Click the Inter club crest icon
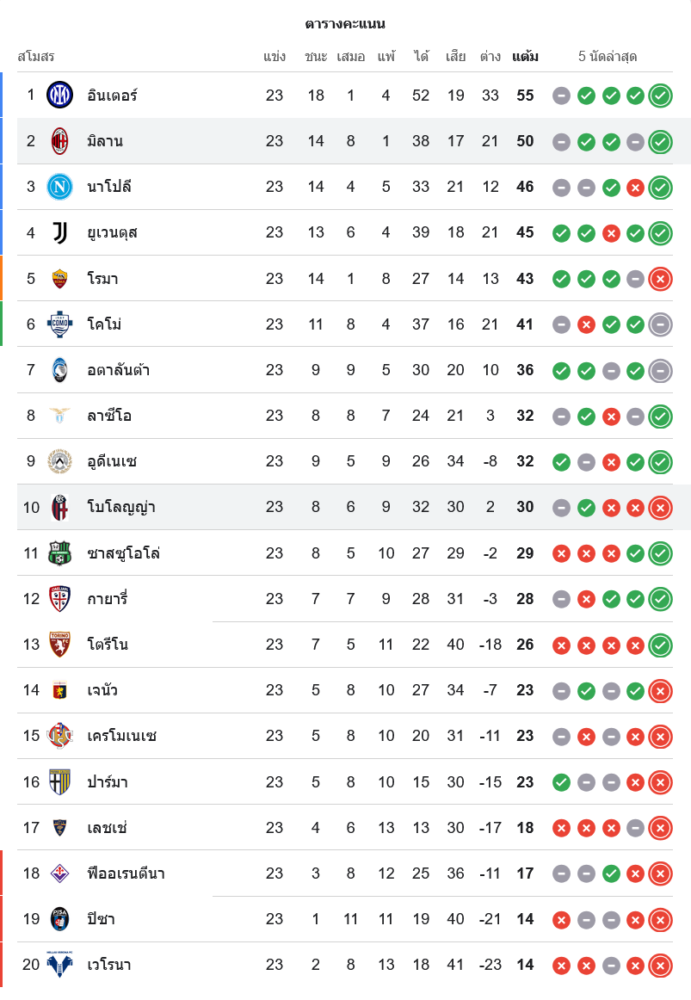This screenshot has width=691, height=1000. [60, 95]
